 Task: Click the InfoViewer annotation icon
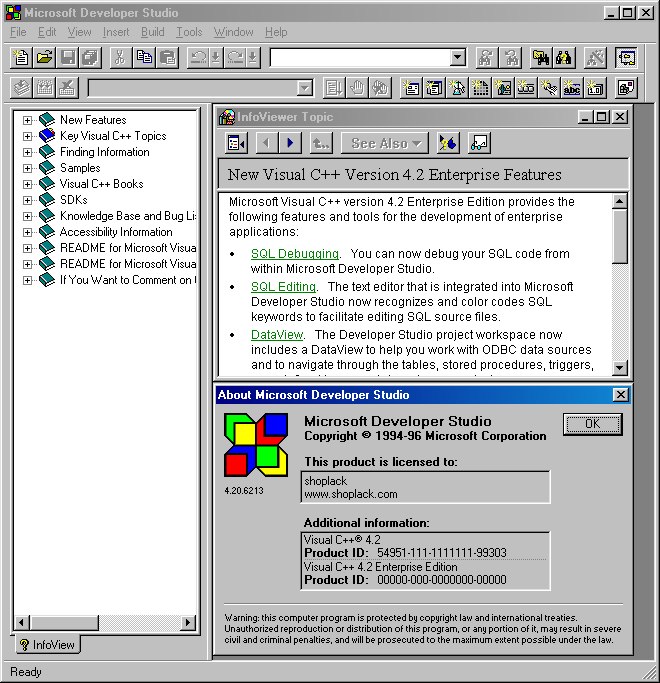(479, 143)
